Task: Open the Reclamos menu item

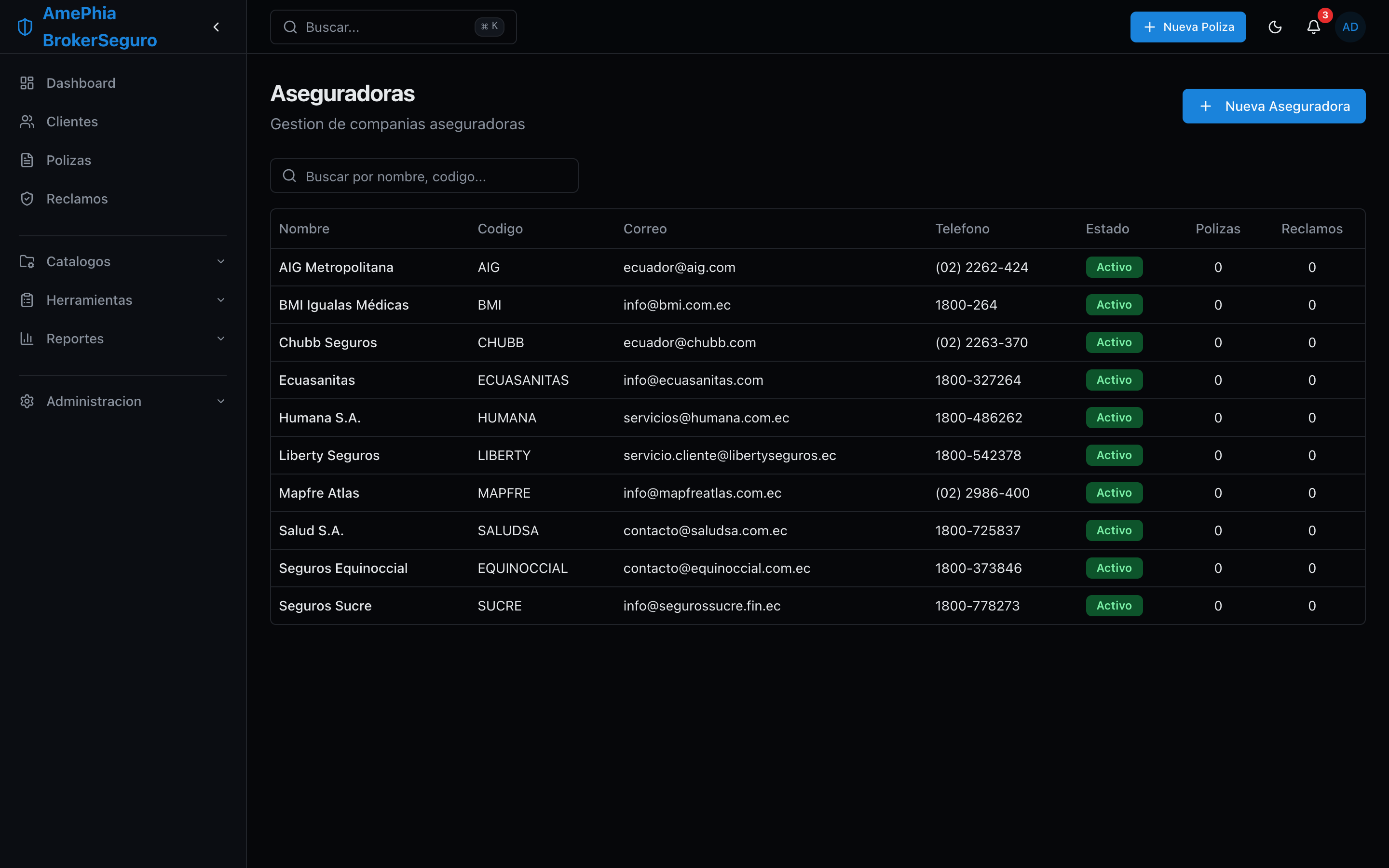Action: pyautogui.click(x=123, y=199)
